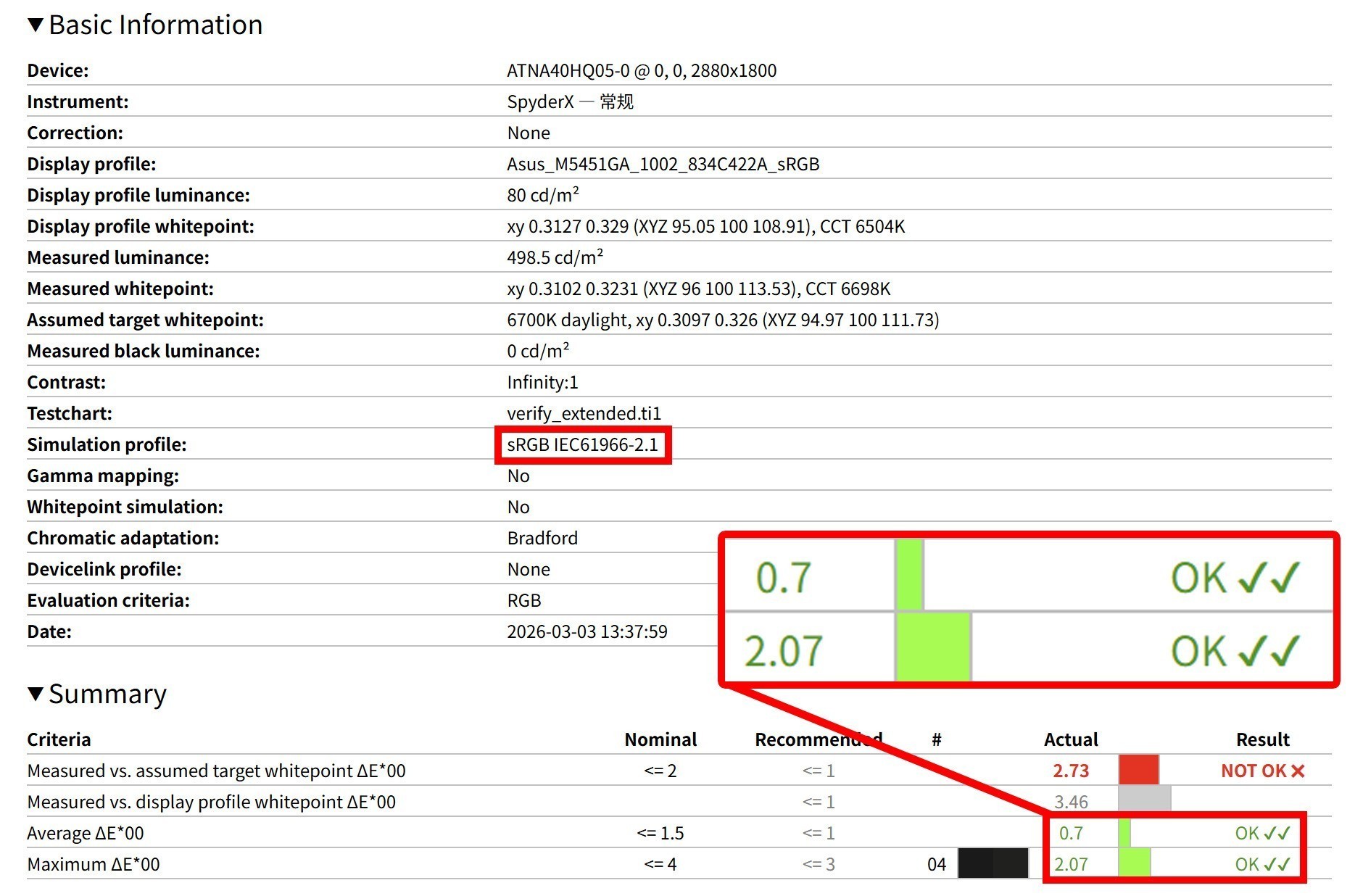Click the small checkmarks in the Average ΔE*00 row

click(1277, 834)
